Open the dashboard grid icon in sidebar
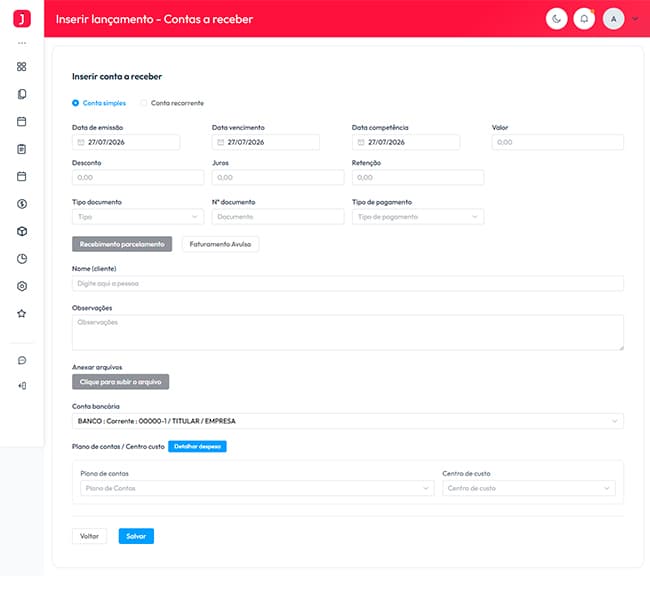The width and height of the screenshot is (650, 611). click(x=22, y=66)
